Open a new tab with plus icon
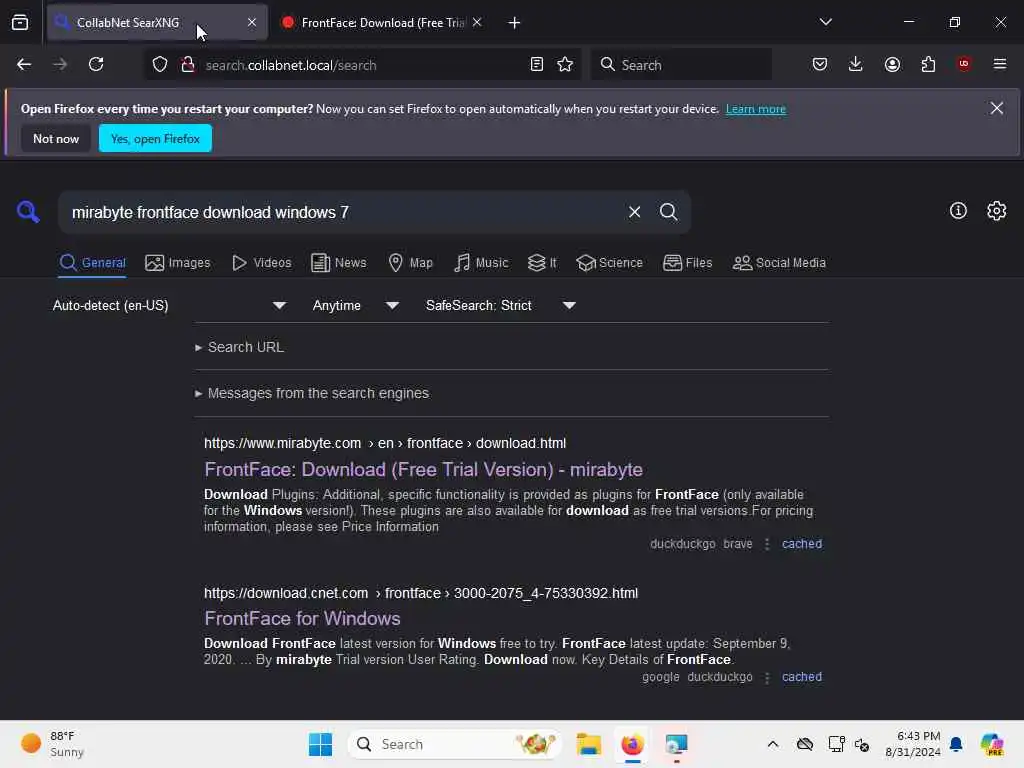Viewport: 1024px width, 768px height. (x=514, y=23)
